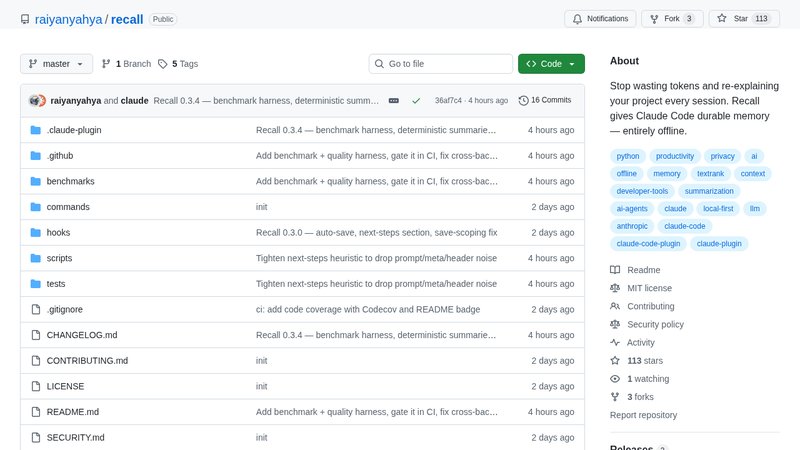Select the ai-agents topic tag
Viewport: 800px width, 450px height.
pyautogui.click(x=632, y=209)
